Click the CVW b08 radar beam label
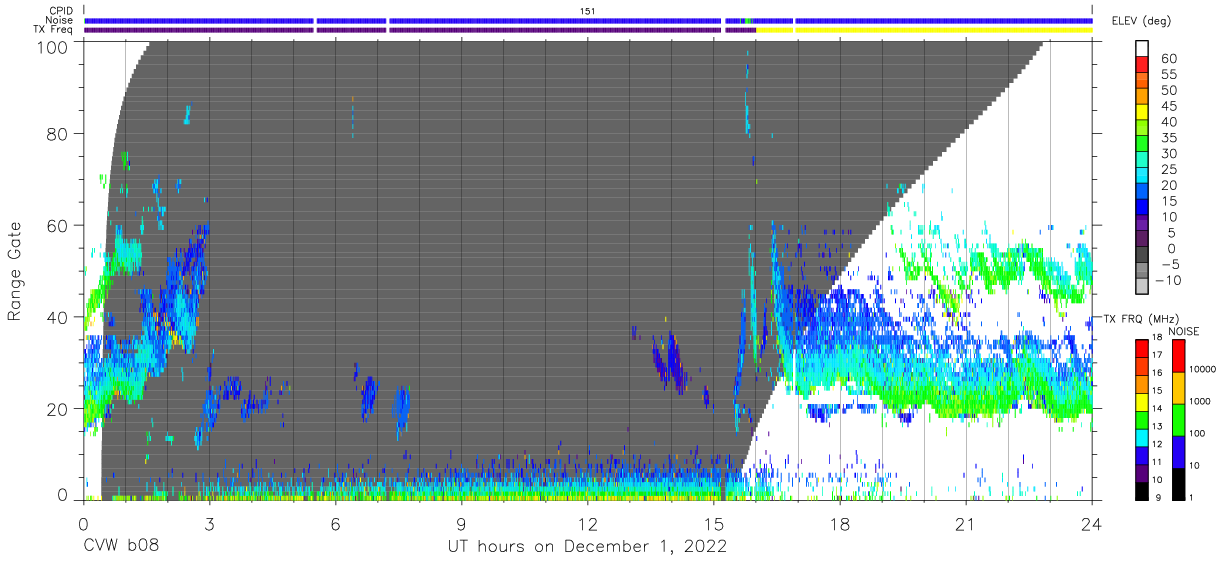The height and width of the screenshot is (567, 1228). pos(120,546)
